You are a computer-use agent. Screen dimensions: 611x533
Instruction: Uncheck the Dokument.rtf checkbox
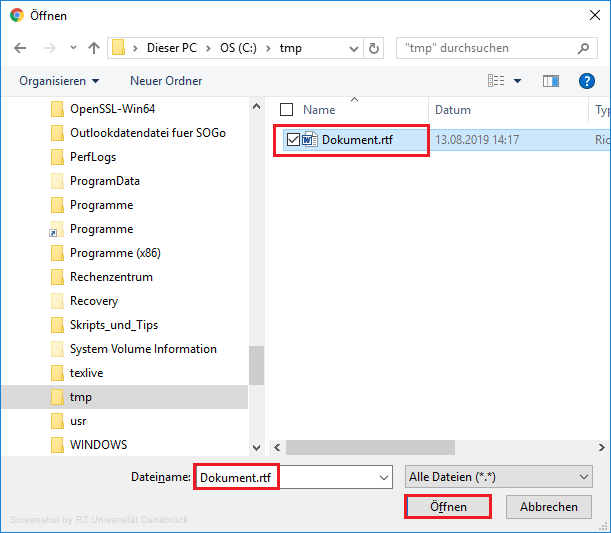click(292, 140)
